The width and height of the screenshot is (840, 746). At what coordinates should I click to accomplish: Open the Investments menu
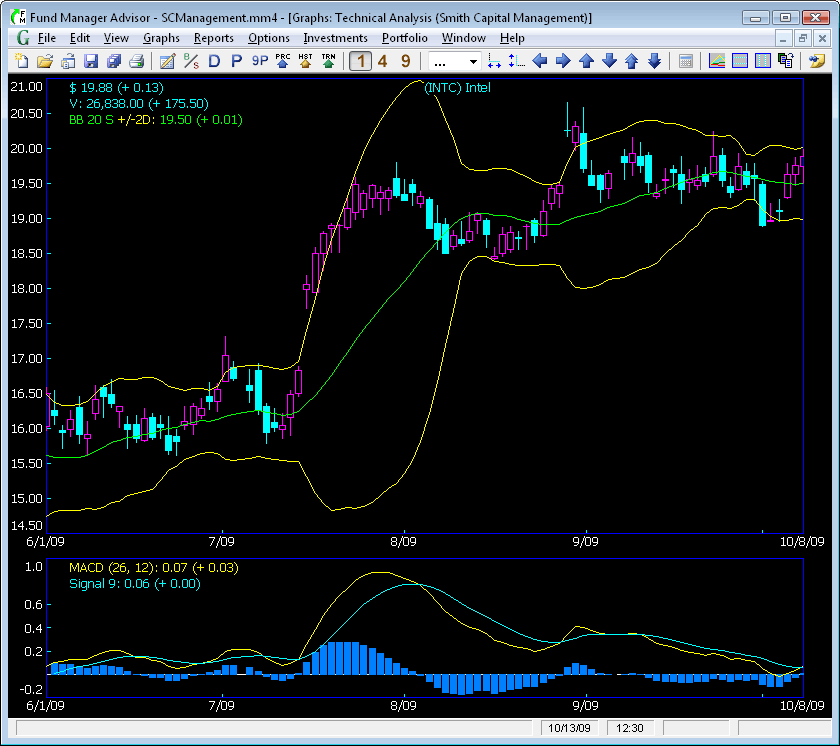point(335,38)
